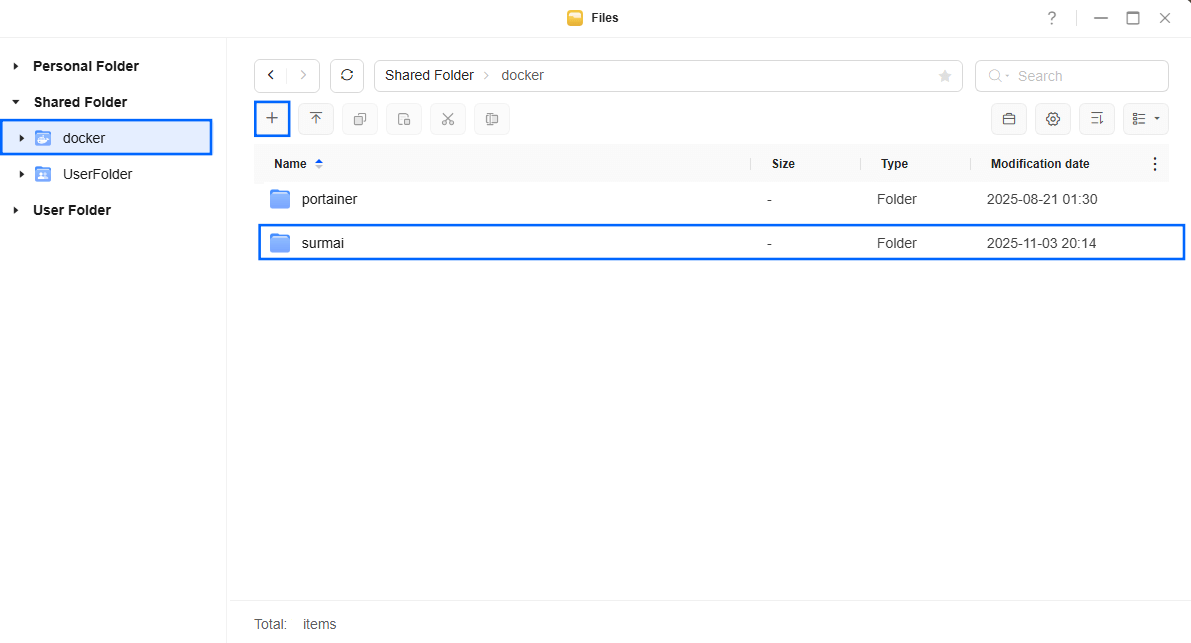The image size is (1191, 643).
Task: Click the sort order icon
Action: tap(1096, 119)
